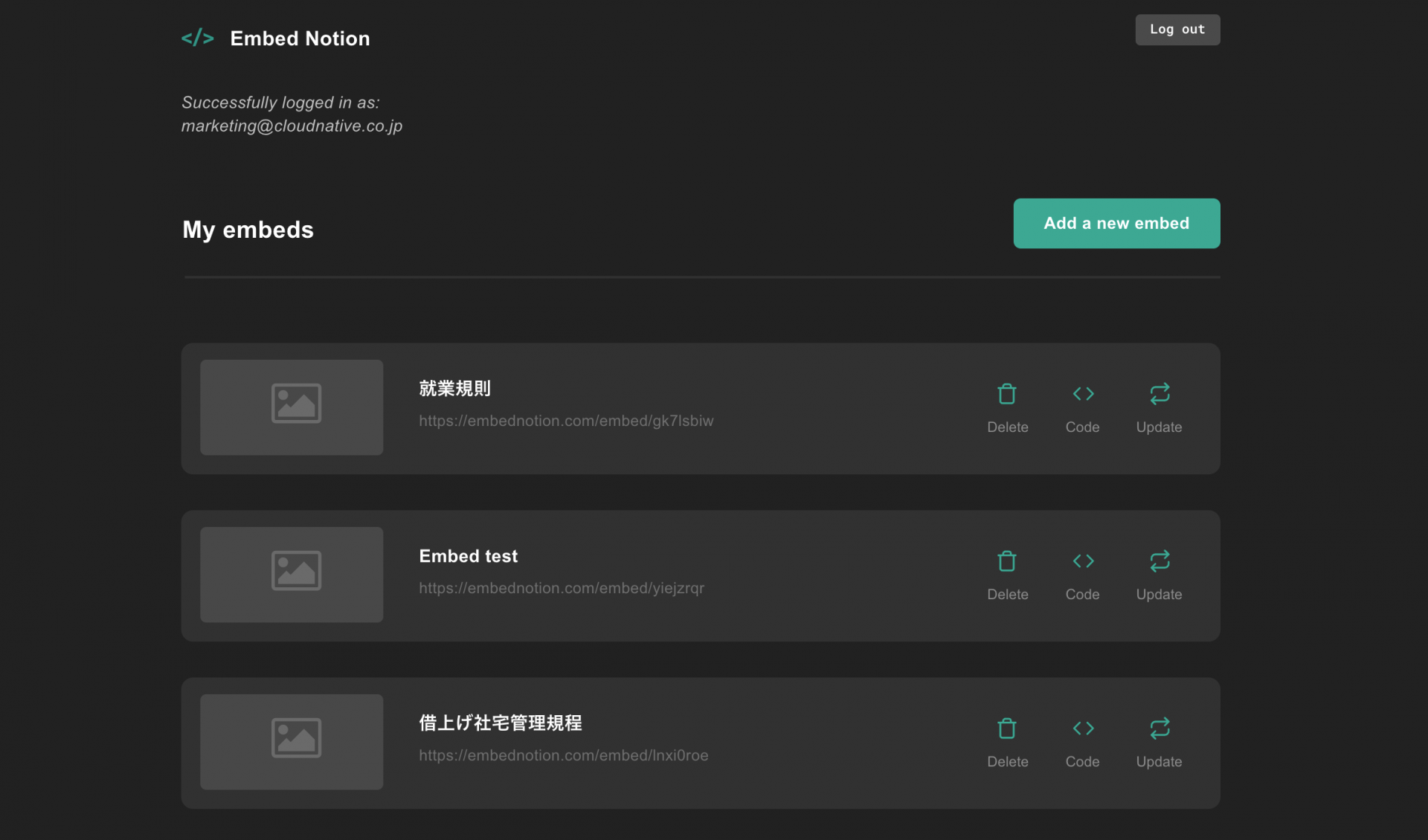Screen dimensions: 1428x840
Task: Update the 借上げ社宅管理規程 embed
Action: coord(1159,742)
